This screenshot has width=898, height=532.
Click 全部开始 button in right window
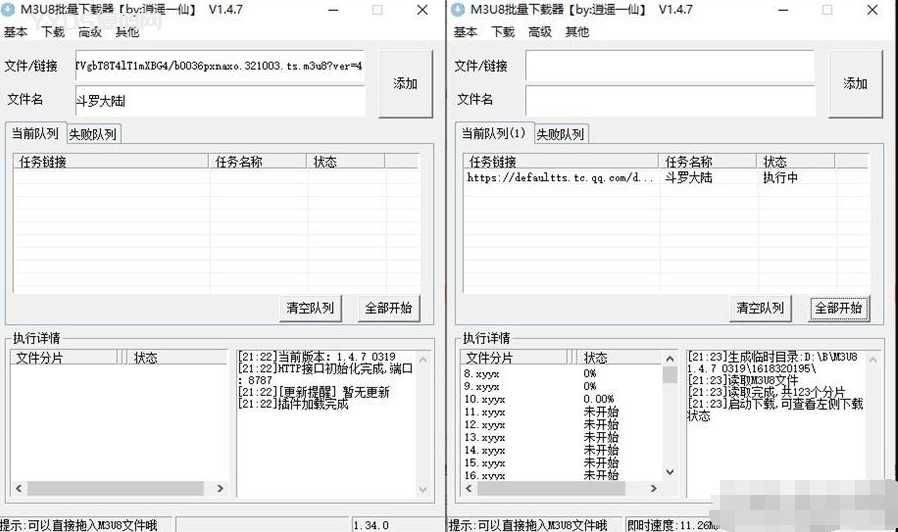(839, 308)
